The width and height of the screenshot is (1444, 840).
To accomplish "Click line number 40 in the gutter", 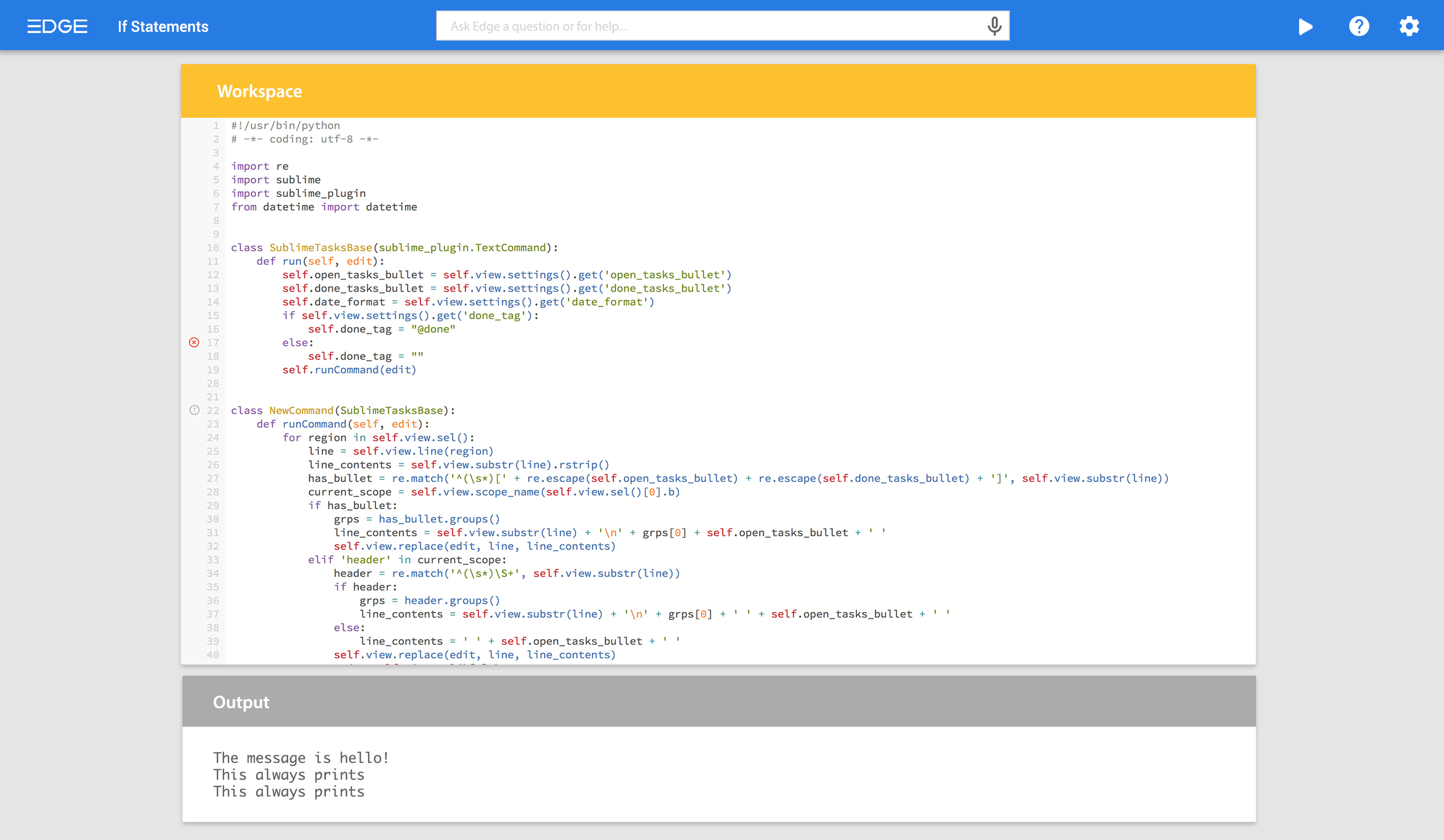I will [213, 655].
